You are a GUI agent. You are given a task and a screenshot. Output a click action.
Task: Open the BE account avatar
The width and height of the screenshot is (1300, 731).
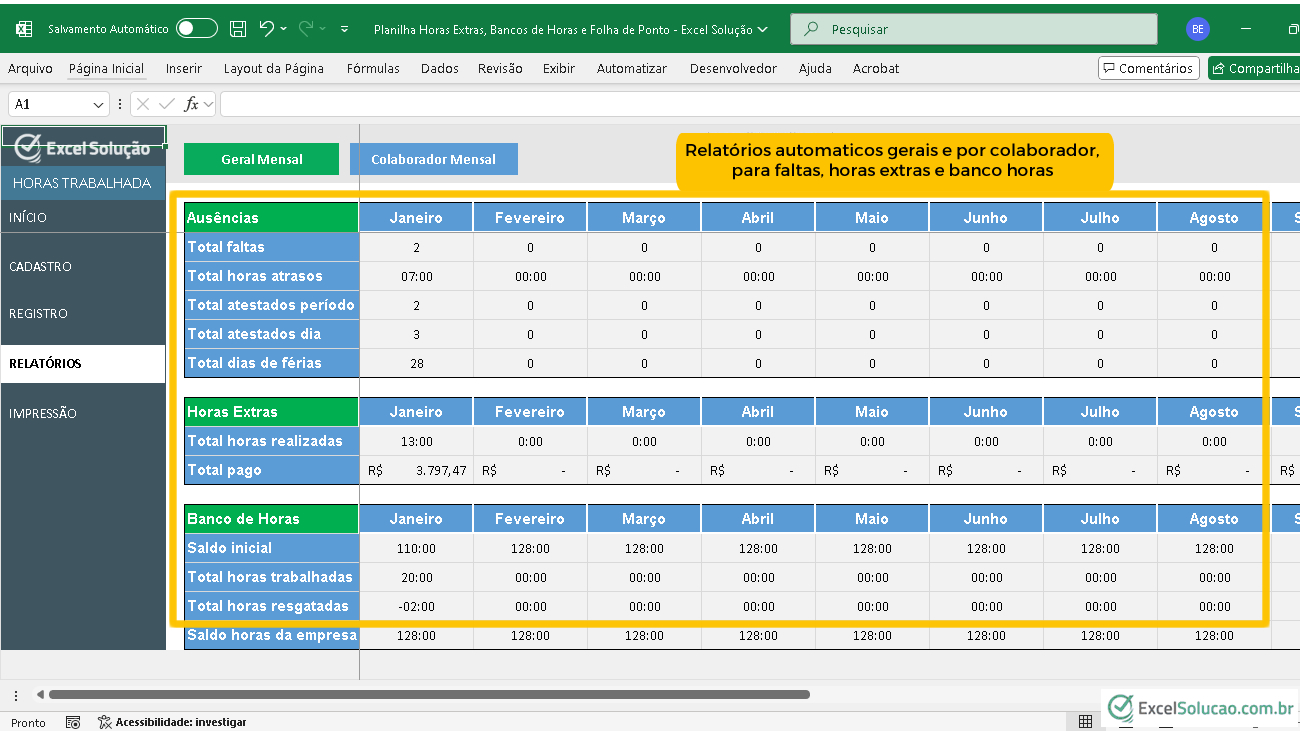coord(1197,29)
